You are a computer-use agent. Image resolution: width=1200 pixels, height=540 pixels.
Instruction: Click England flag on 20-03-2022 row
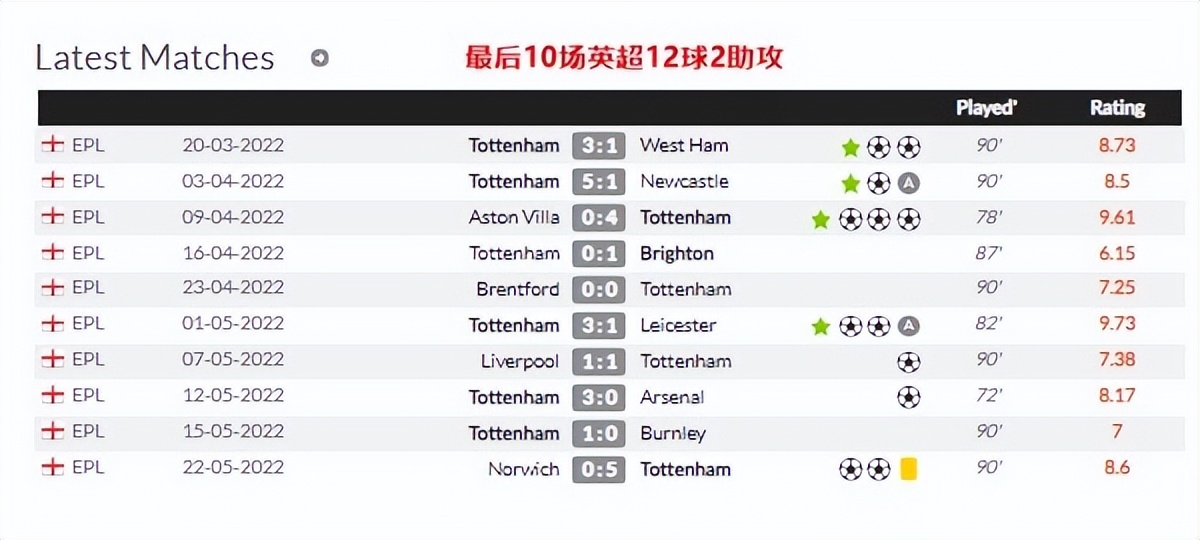click(52, 145)
